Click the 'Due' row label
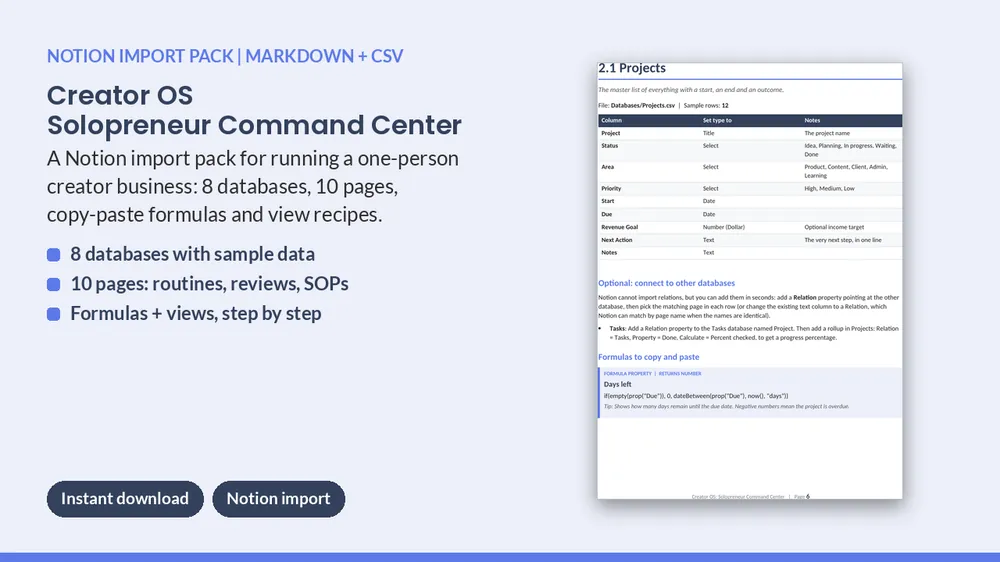Image resolution: width=1000 pixels, height=562 pixels. [x=607, y=214]
